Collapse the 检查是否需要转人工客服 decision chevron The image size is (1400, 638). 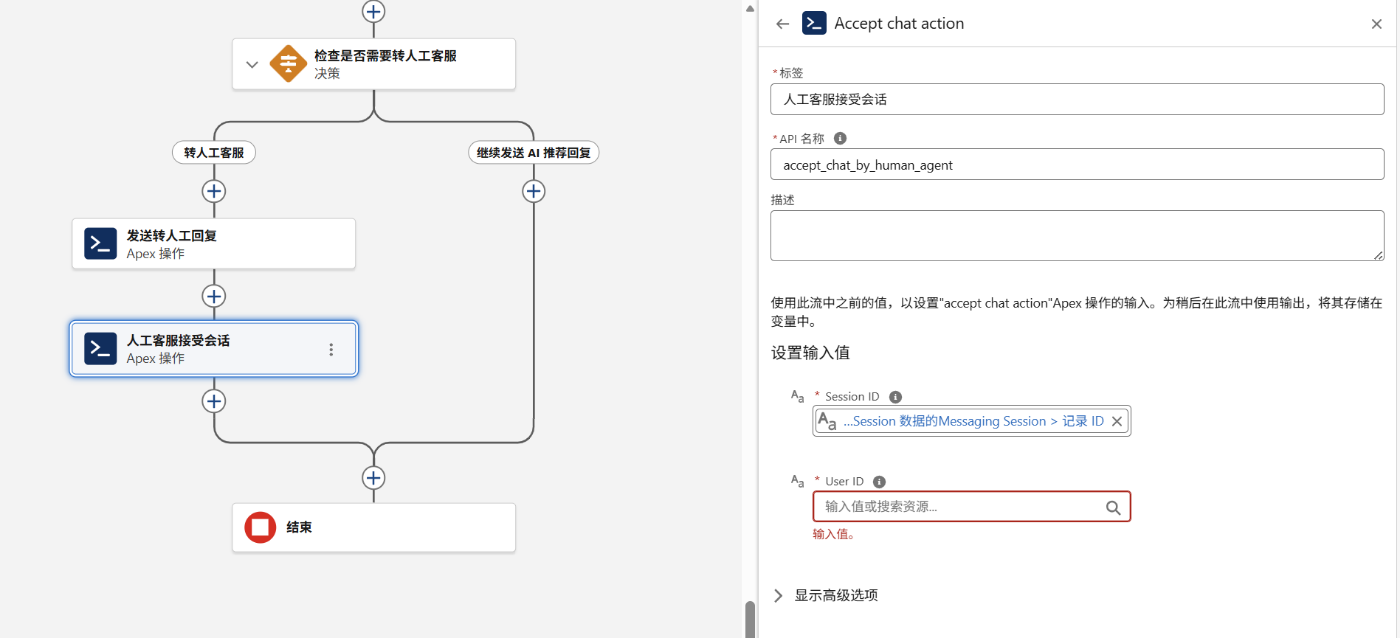point(251,65)
